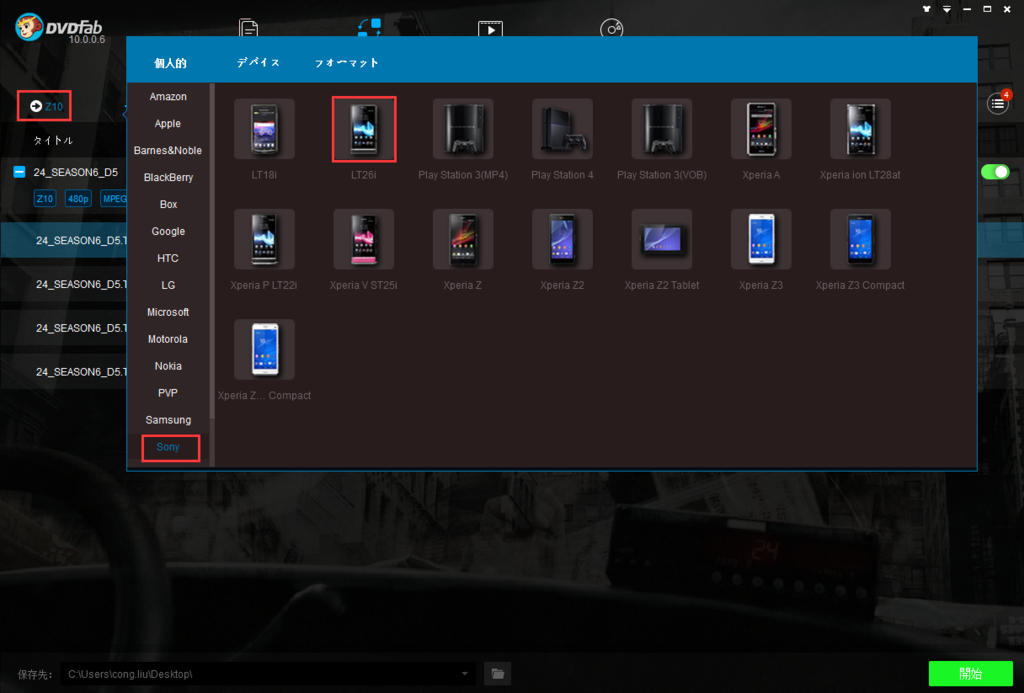Select the Xperia Z3 profile
This screenshot has width=1024, height=693.
tap(761, 240)
